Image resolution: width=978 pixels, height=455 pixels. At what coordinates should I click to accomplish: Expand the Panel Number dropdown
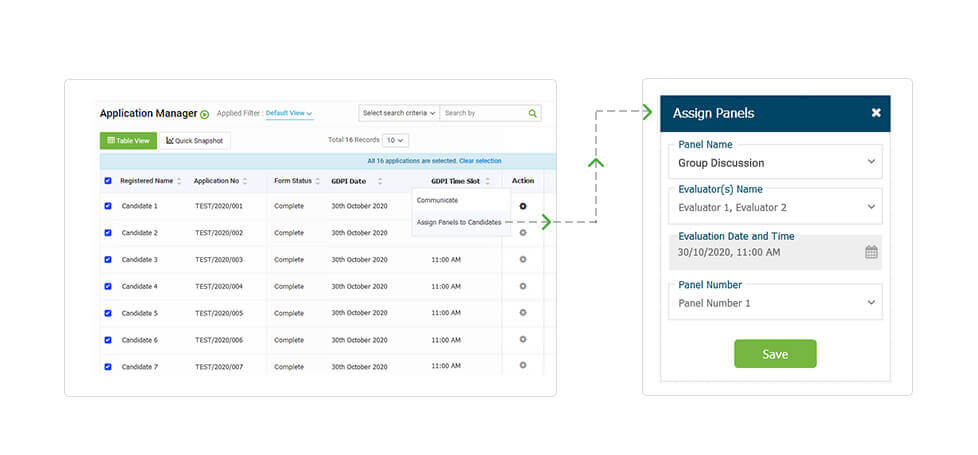click(x=775, y=303)
